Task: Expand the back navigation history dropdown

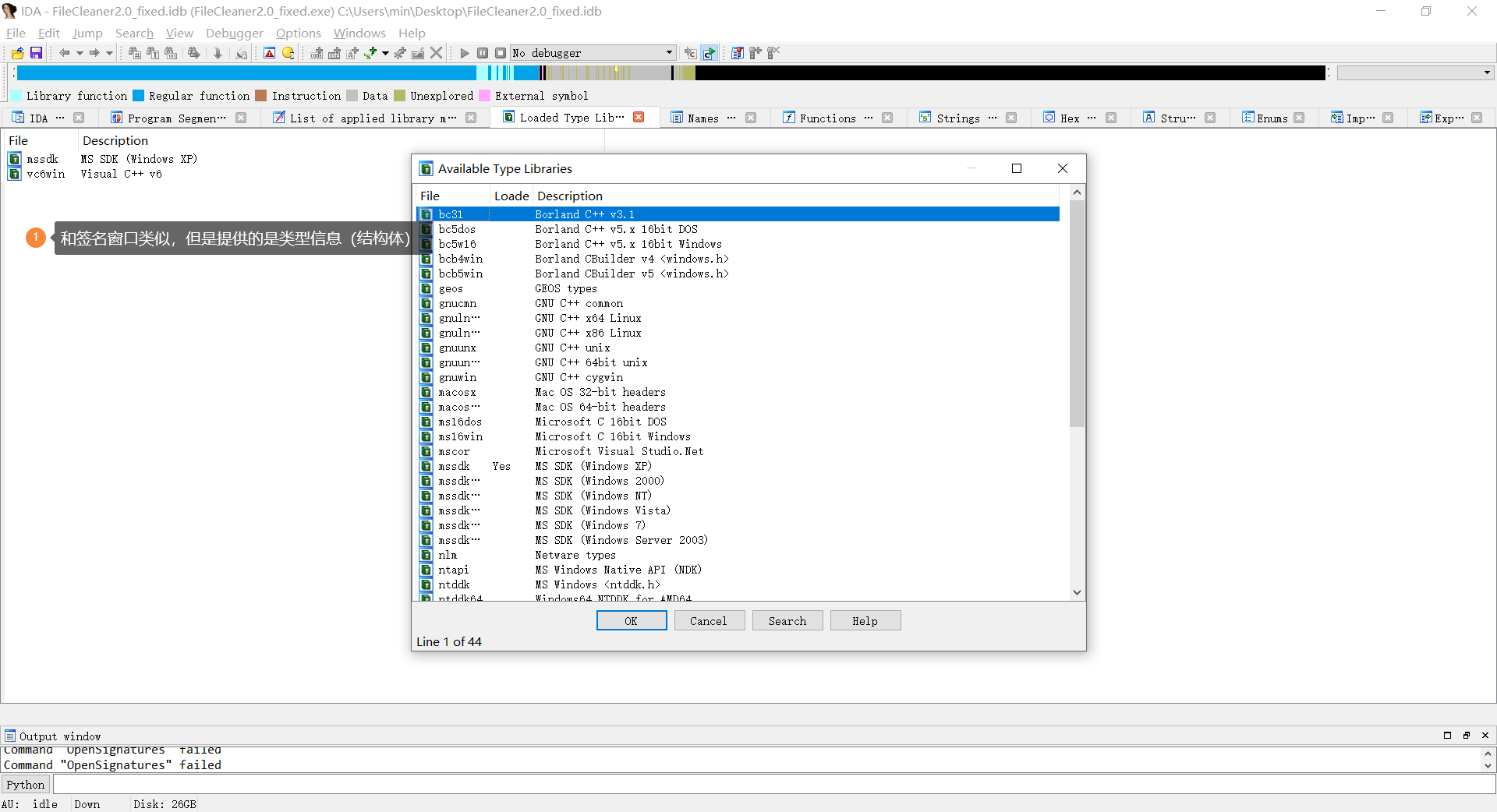Action: point(80,53)
